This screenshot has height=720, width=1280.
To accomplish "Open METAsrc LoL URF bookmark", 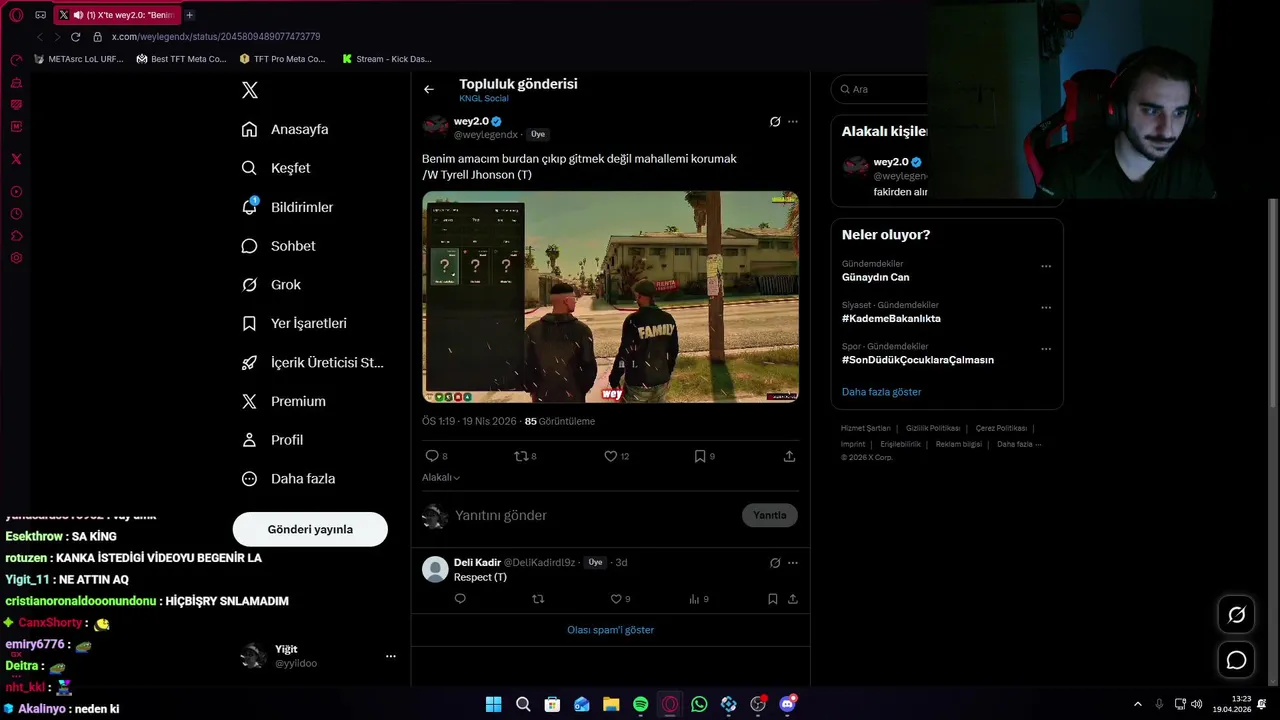I will [x=79, y=59].
